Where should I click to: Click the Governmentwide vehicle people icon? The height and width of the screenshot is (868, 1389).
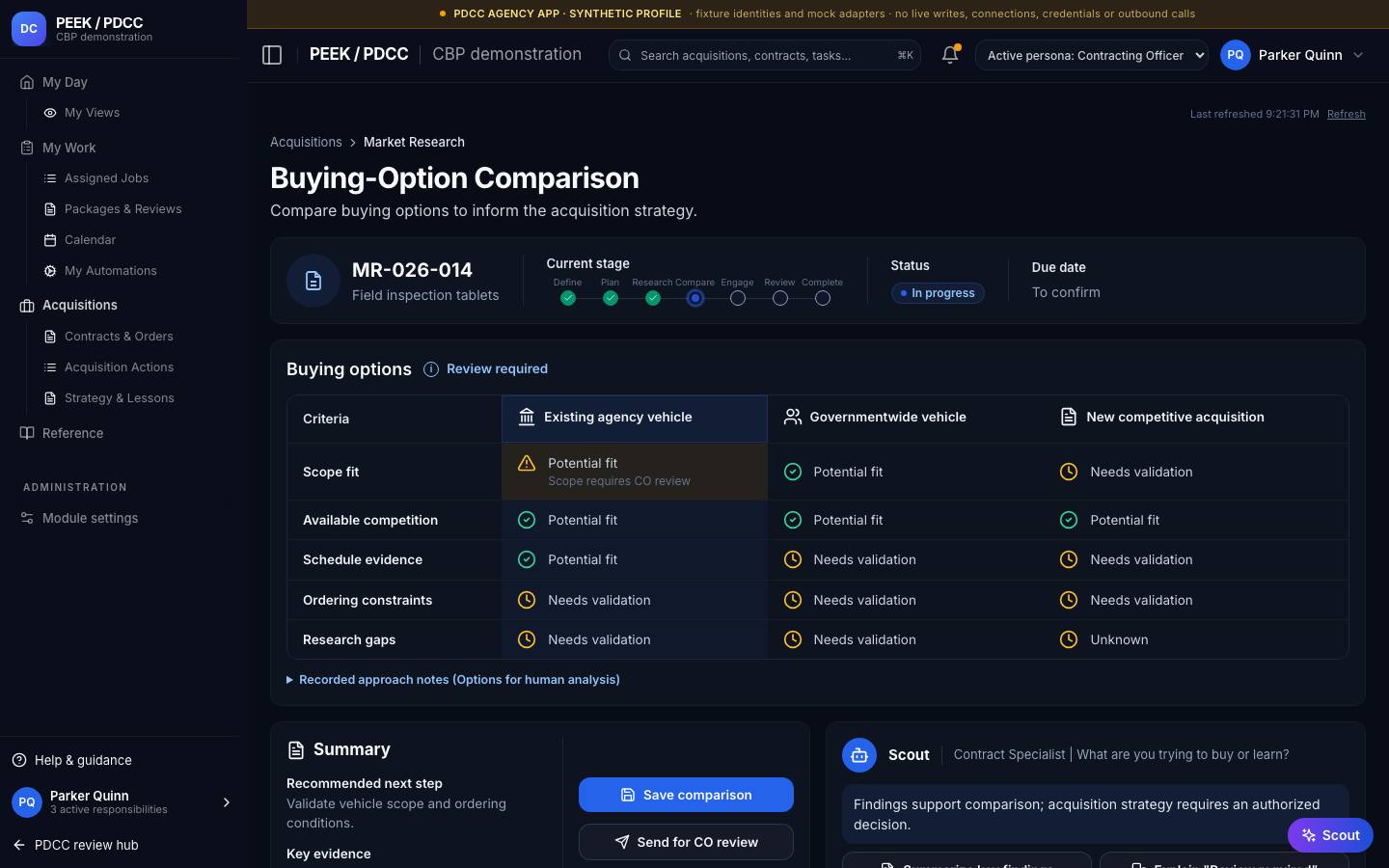pos(793,417)
